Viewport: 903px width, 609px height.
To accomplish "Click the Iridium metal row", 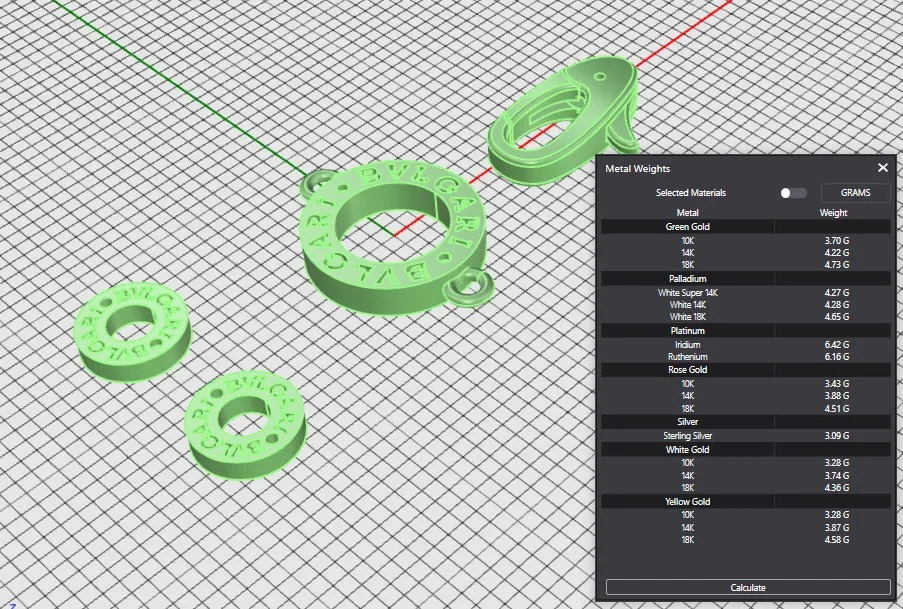I will tap(687, 345).
